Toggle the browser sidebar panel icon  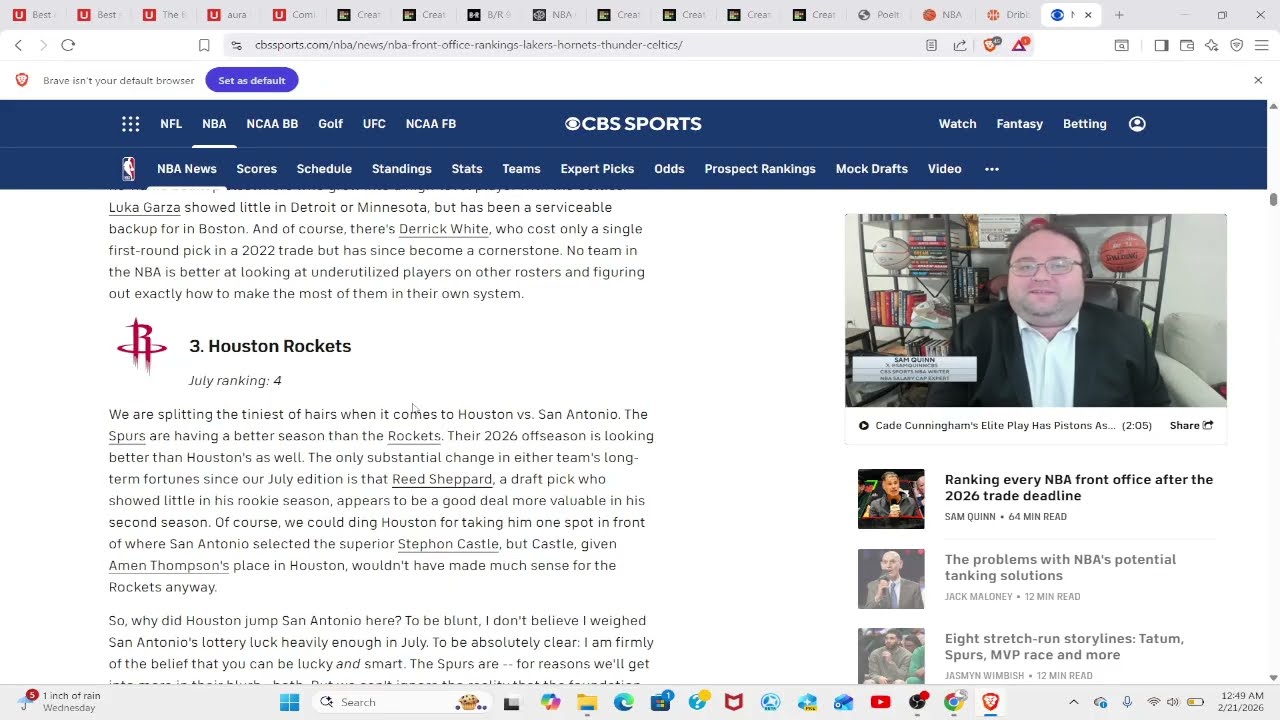pyautogui.click(x=1161, y=45)
